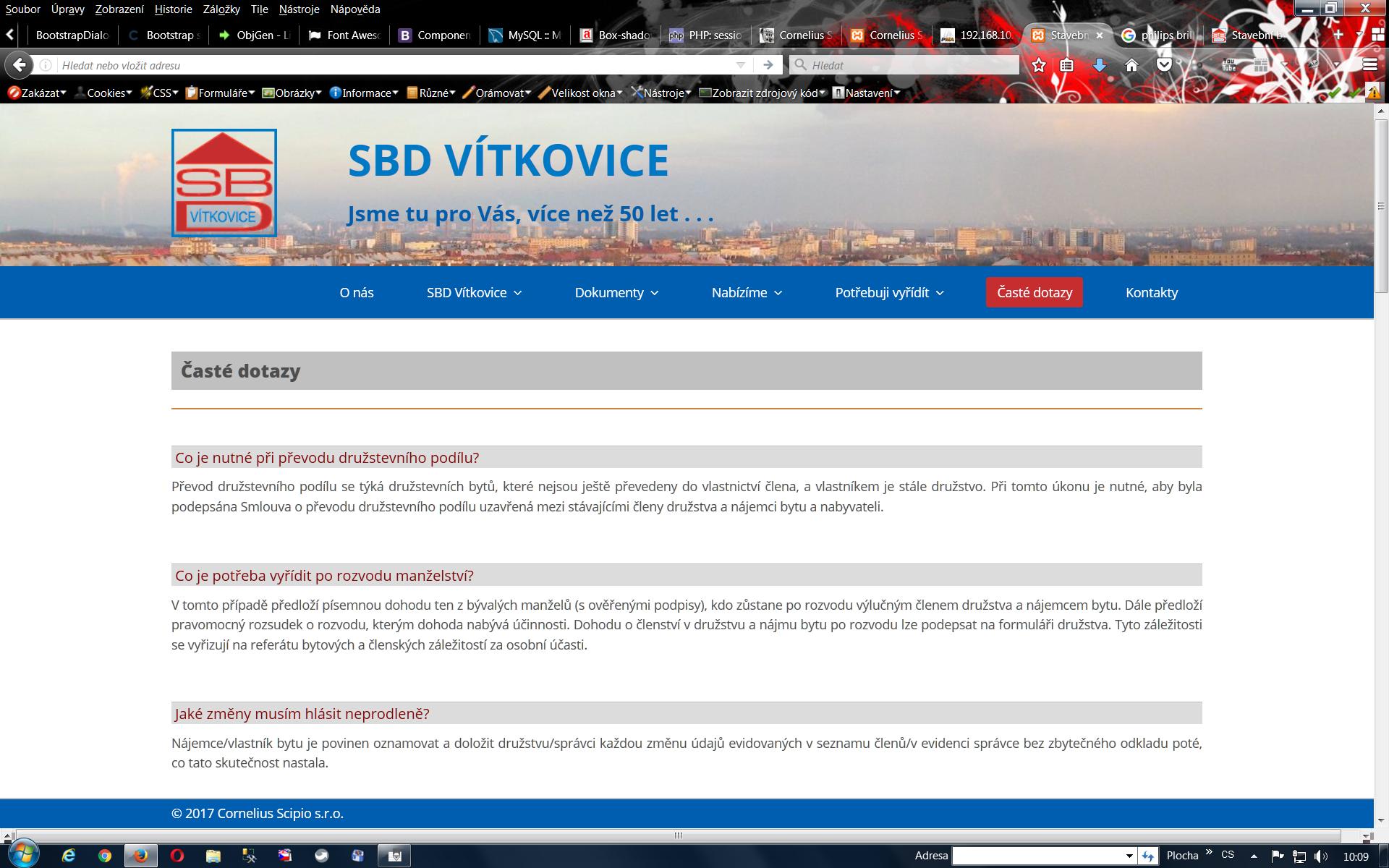Open the Záložky menu in menu bar
1389x868 pixels.
pyautogui.click(x=221, y=9)
